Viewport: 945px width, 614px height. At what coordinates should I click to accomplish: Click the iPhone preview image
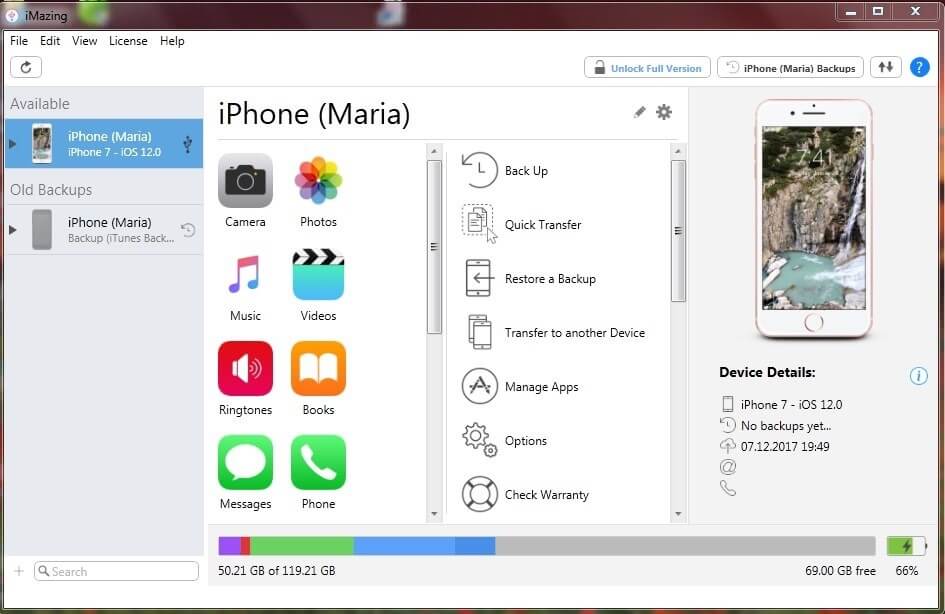(813, 218)
